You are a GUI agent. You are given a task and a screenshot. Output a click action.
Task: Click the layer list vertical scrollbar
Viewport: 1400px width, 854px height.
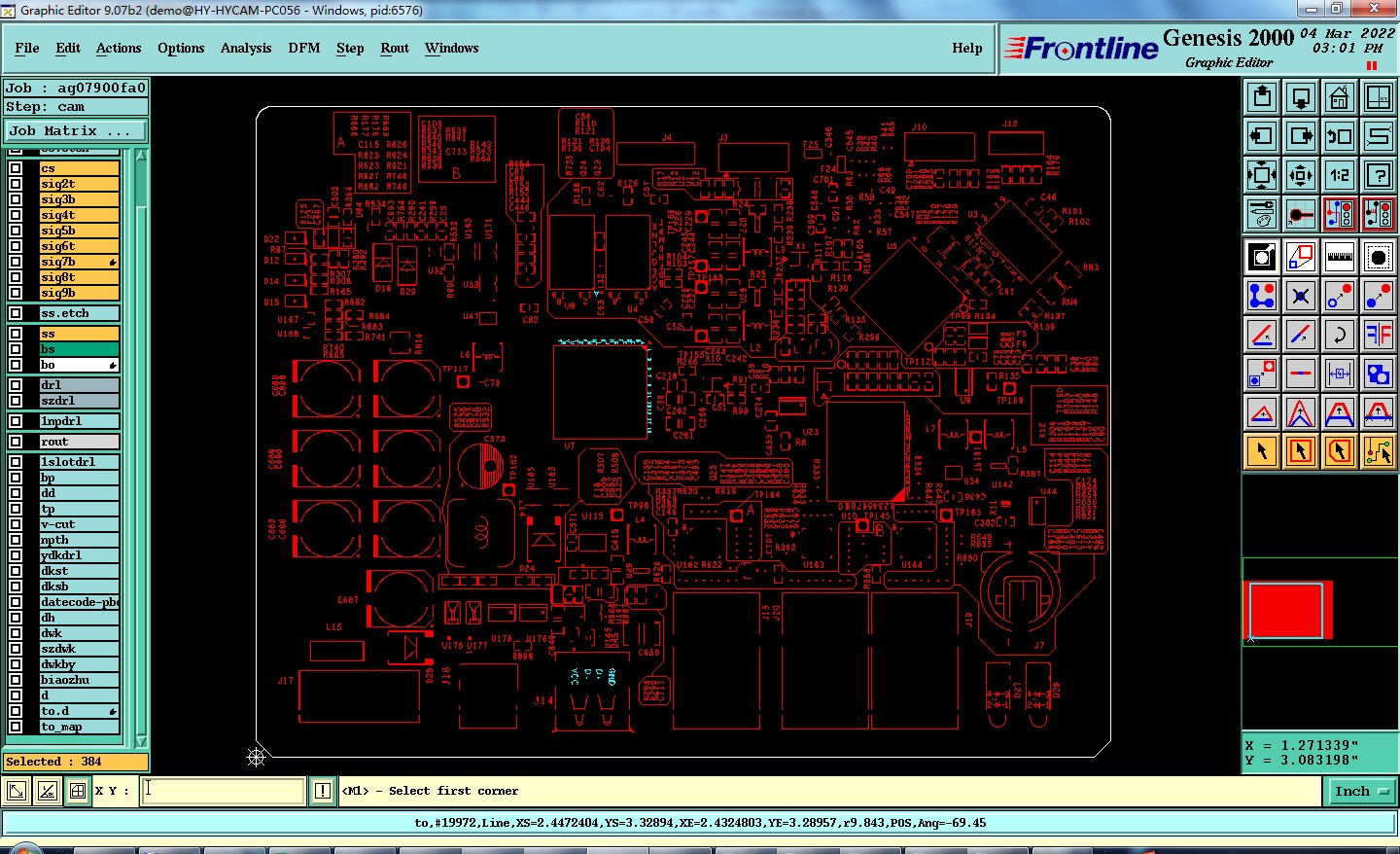point(141,447)
